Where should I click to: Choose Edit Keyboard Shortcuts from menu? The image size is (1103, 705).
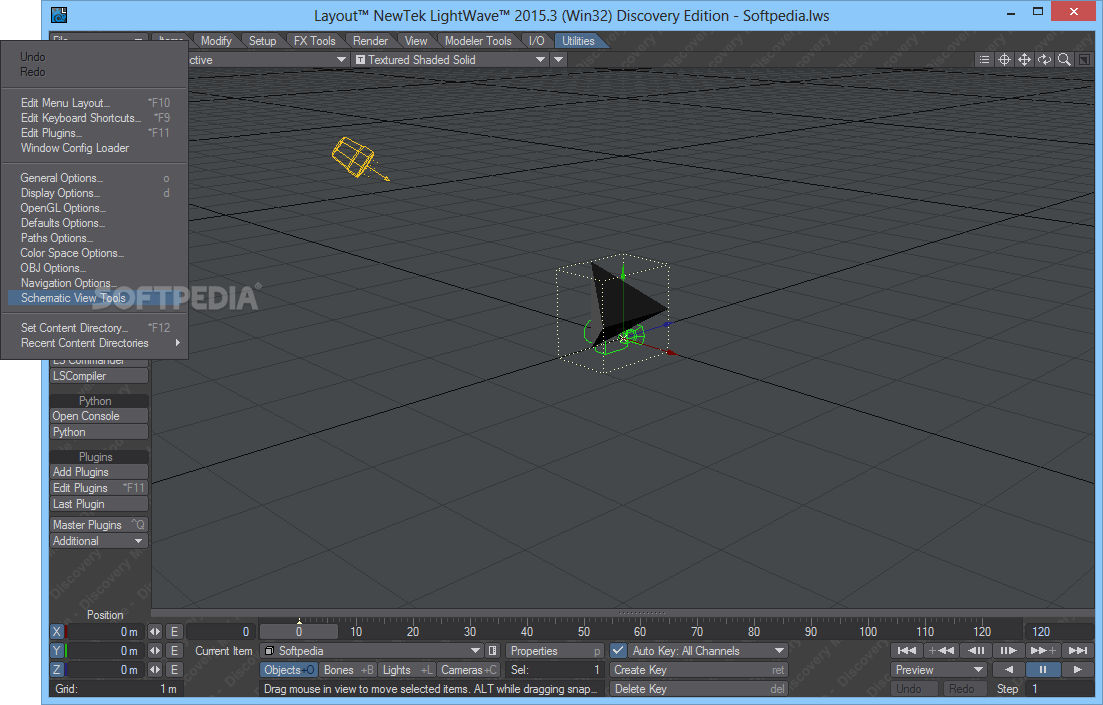pos(94,118)
